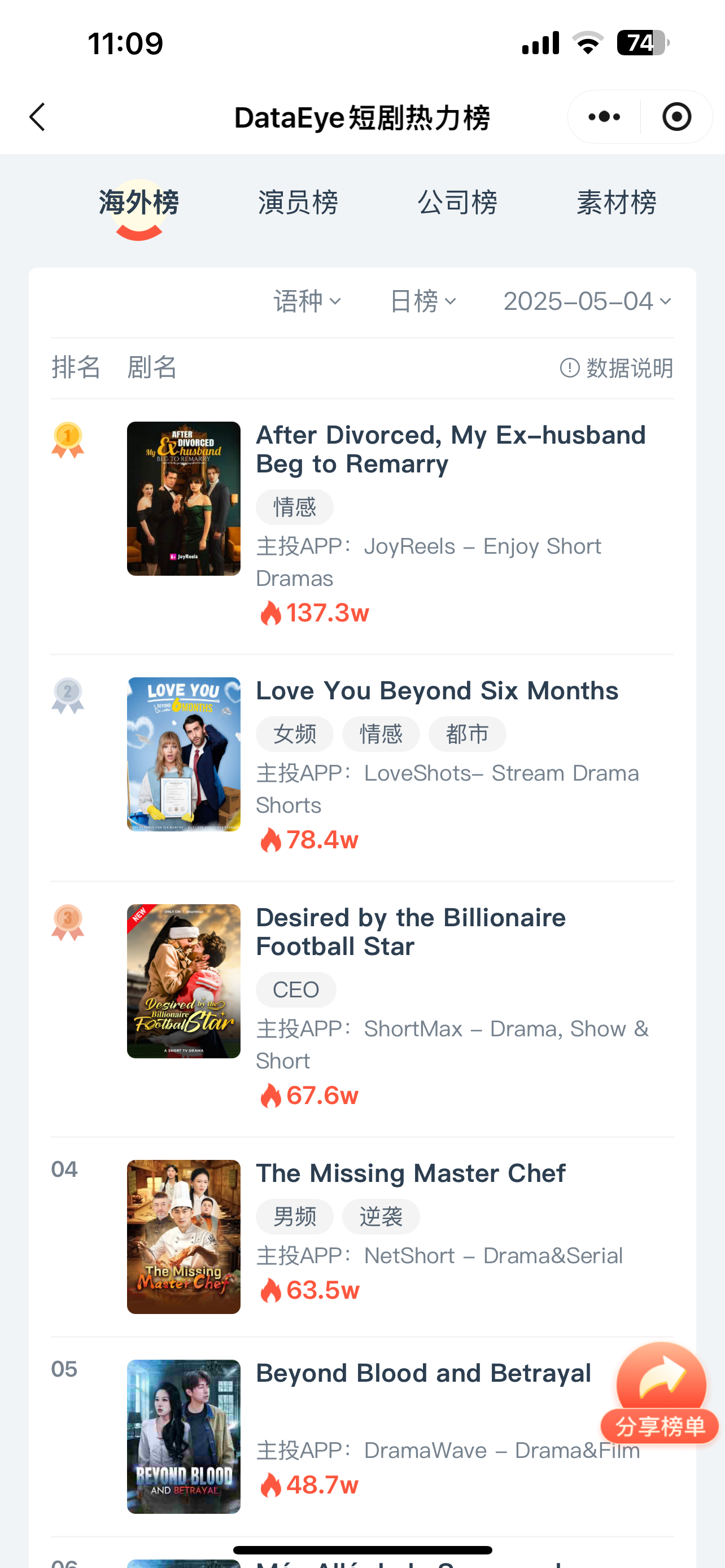Tap the gold rank 1 medal
The width and height of the screenshot is (725, 1568).
(68, 440)
